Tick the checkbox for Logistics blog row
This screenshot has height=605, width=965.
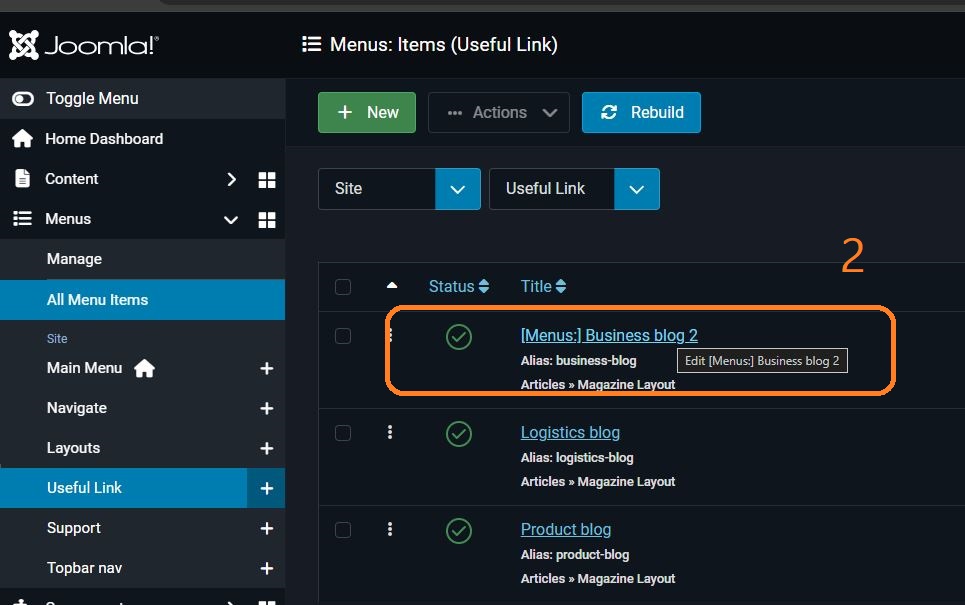[343, 433]
